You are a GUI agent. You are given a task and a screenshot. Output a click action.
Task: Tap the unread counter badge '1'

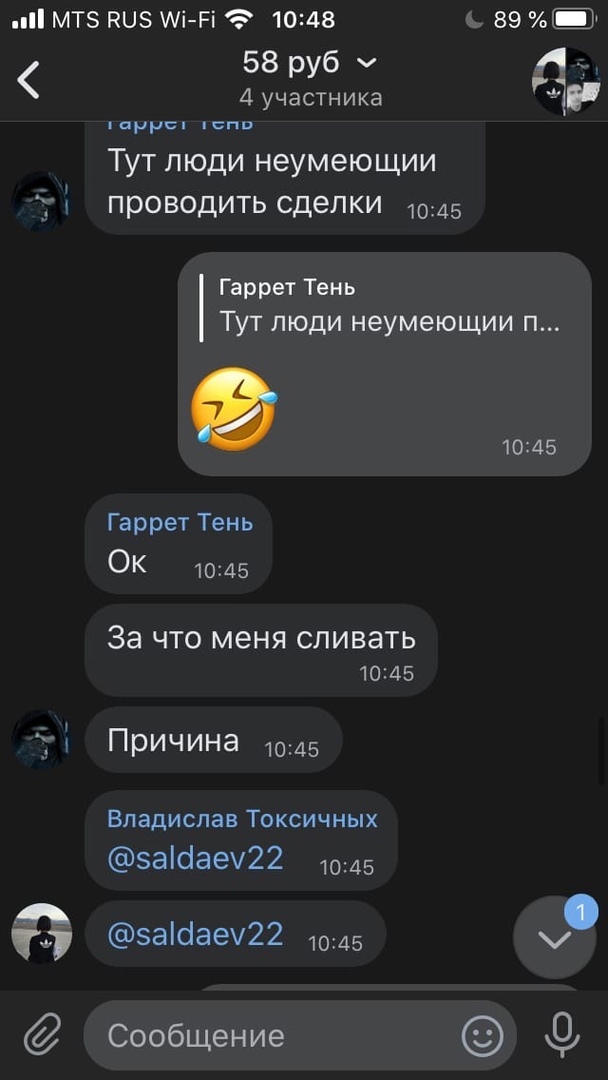(580, 913)
